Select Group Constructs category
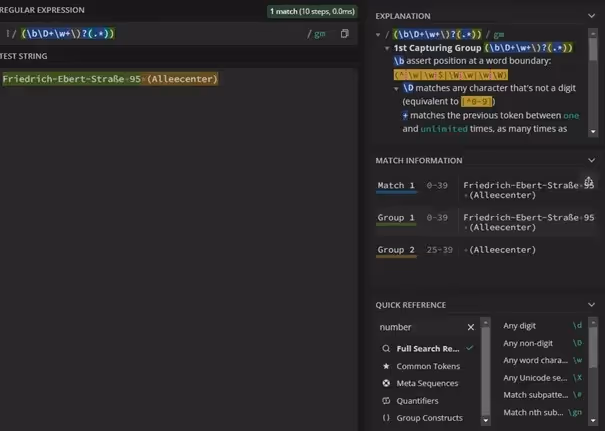This screenshot has width=605, height=431. coord(429,418)
